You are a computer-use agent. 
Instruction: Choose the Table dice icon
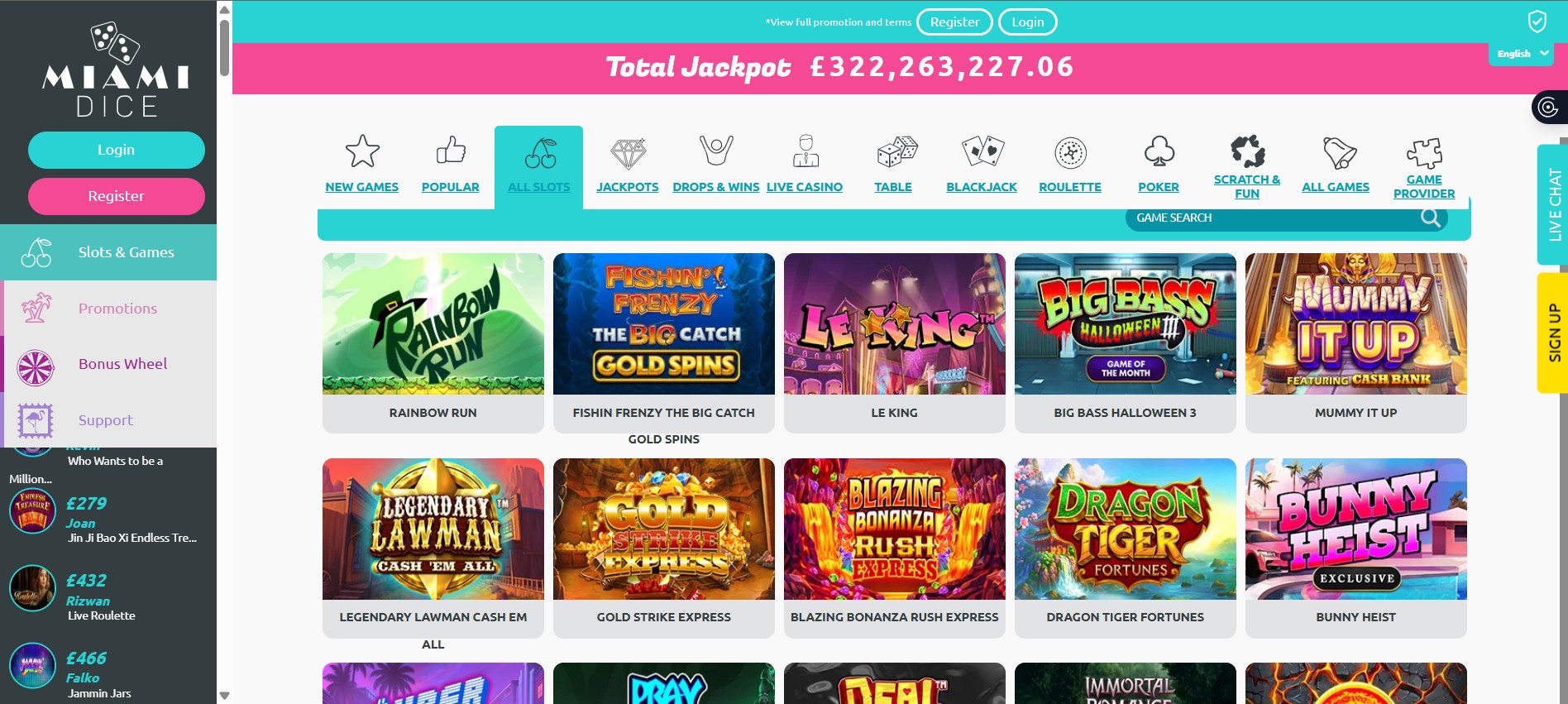coord(897,151)
